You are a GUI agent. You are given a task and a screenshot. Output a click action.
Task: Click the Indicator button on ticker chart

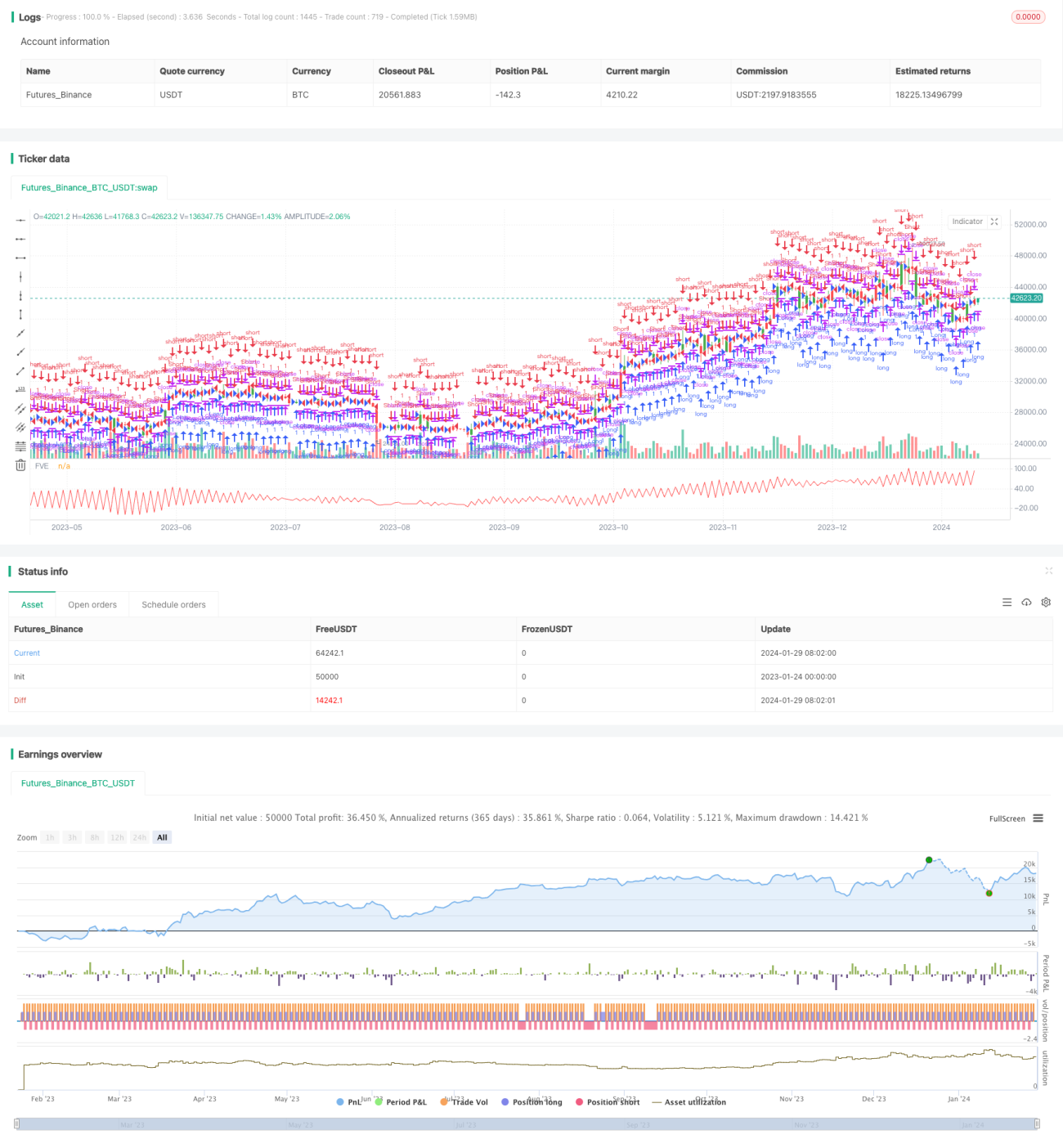(967, 222)
